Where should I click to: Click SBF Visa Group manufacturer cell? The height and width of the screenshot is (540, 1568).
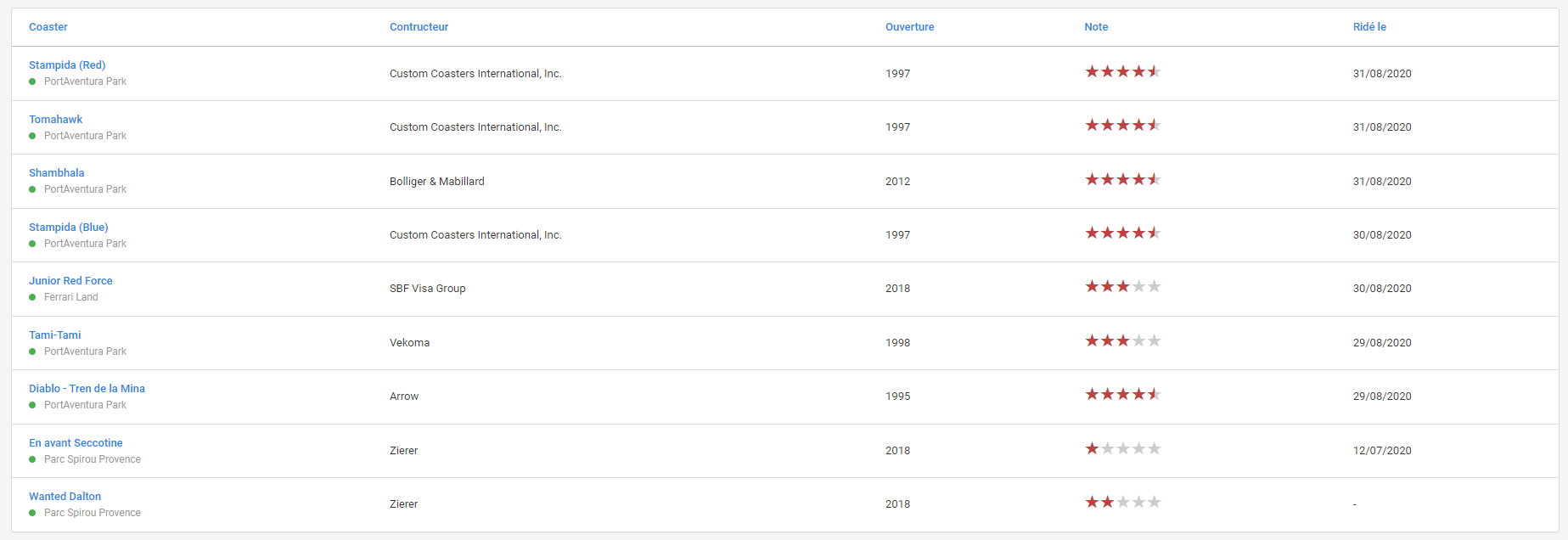(427, 289)
